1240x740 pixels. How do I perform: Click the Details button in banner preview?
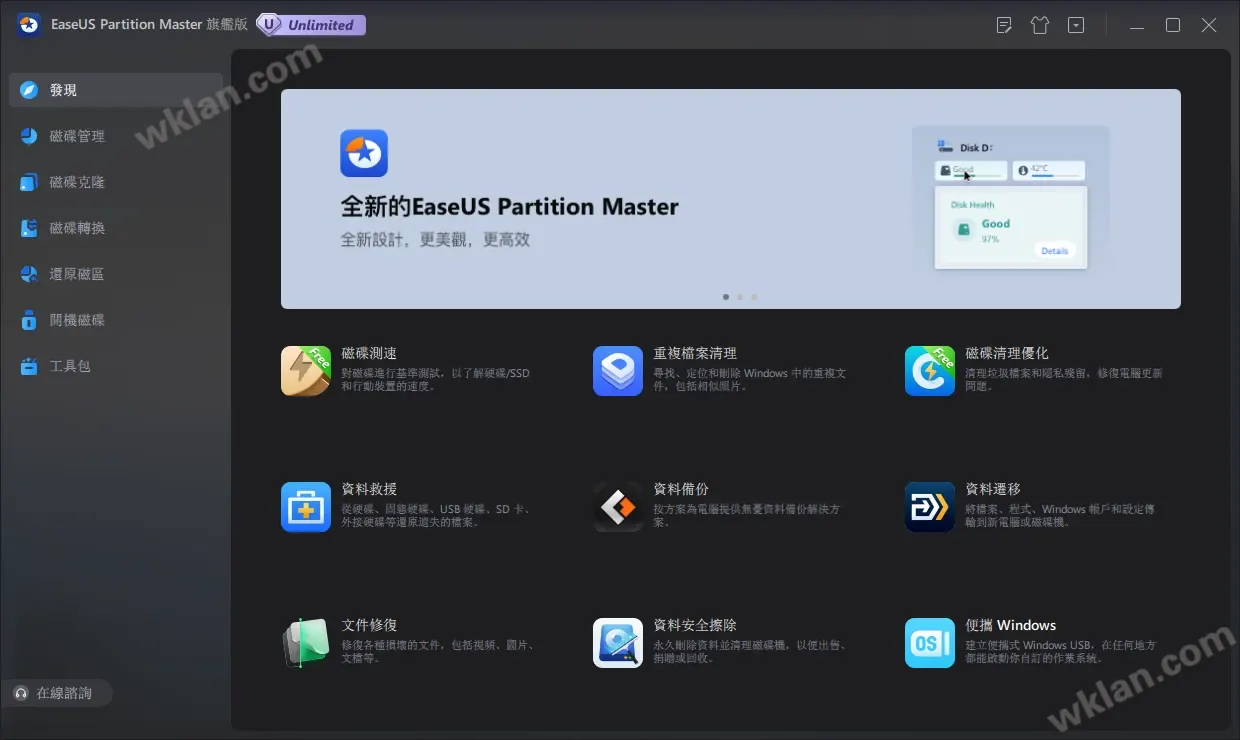1055,251
